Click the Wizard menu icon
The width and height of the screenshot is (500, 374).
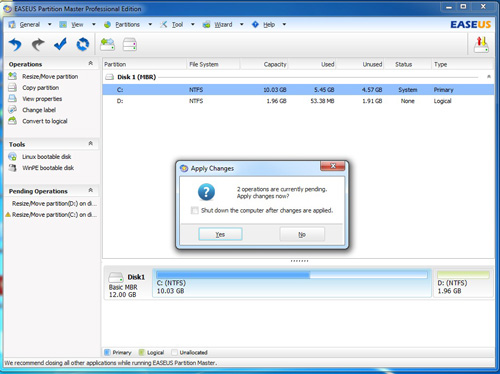(x=207, y=24)
